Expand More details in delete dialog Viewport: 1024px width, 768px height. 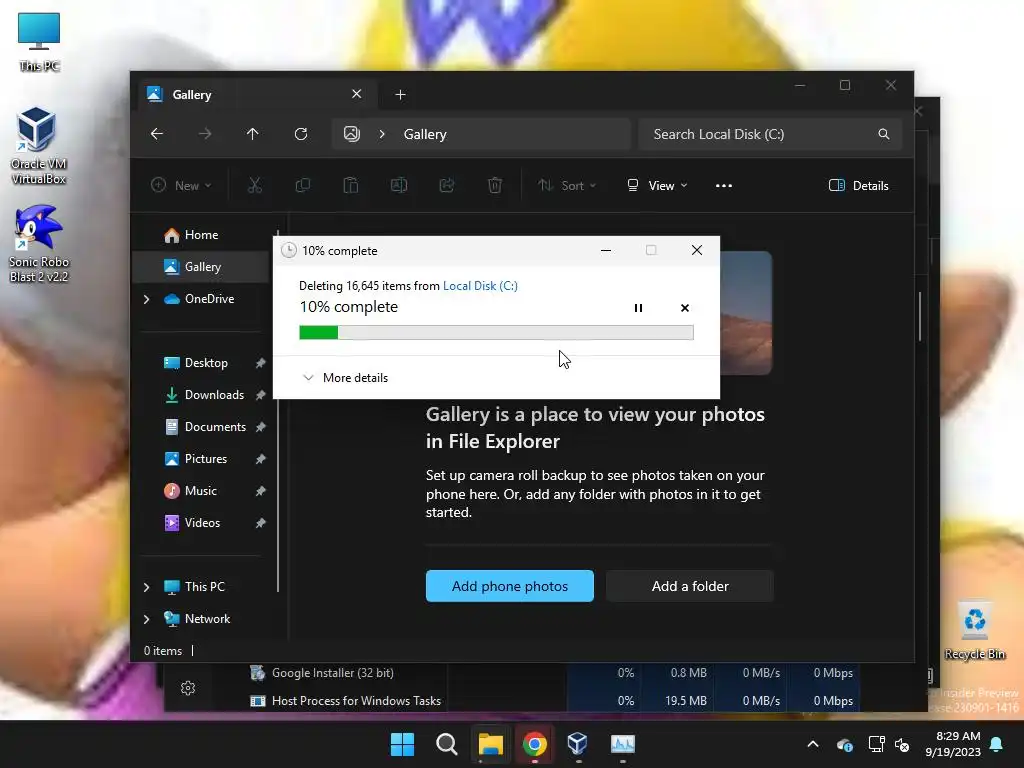point(345,377)
